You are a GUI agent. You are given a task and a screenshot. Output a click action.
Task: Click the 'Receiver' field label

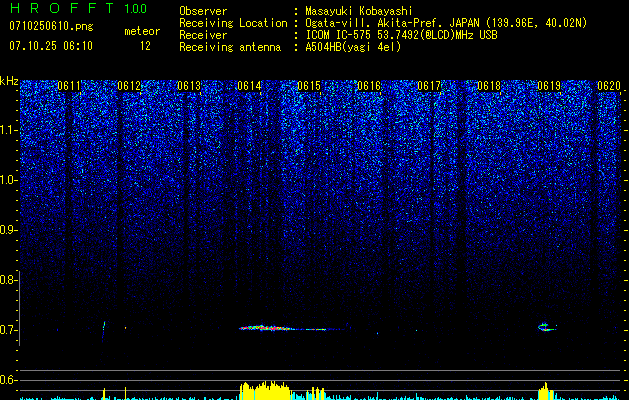pyautogui.click(x=203, y=35)
